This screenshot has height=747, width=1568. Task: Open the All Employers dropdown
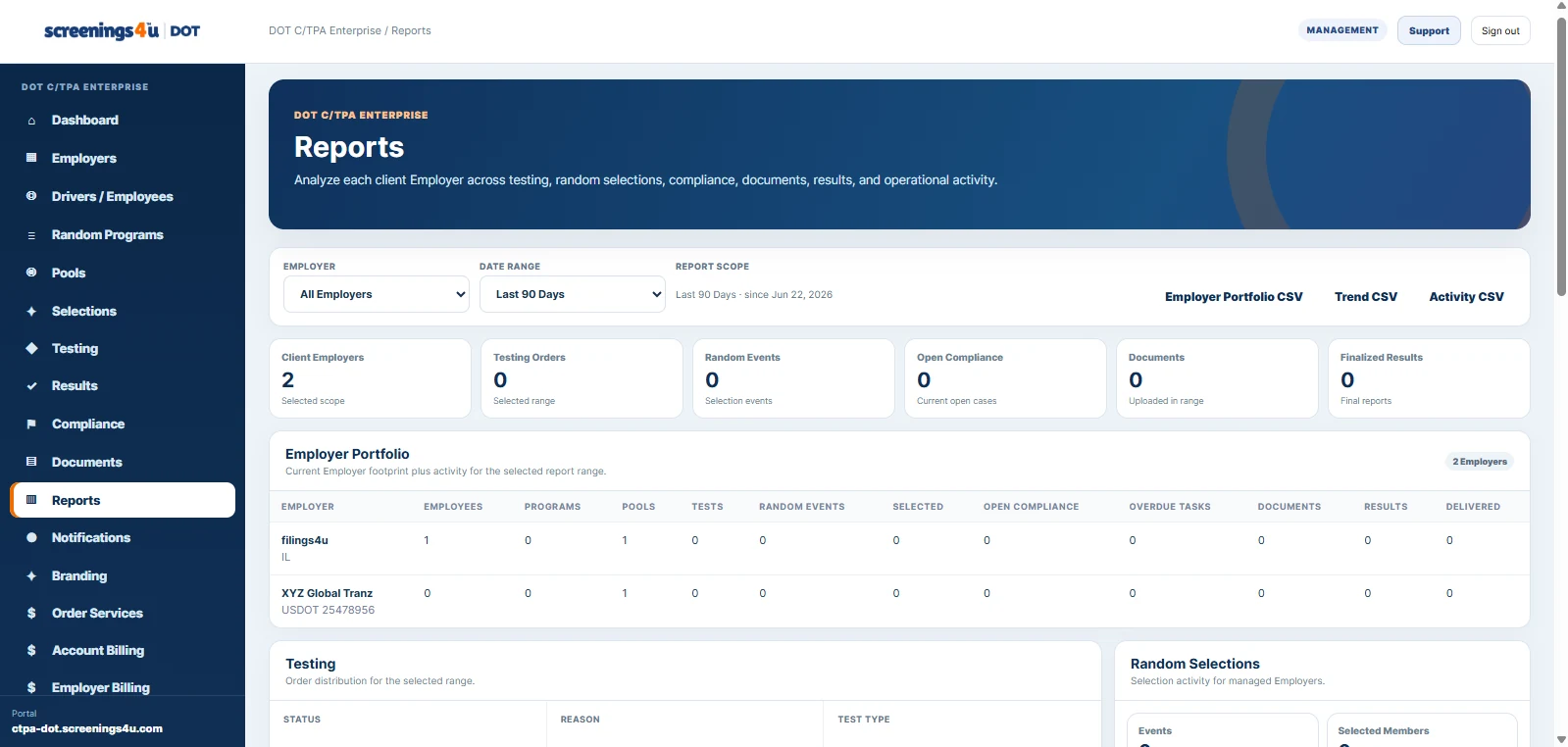377,294
